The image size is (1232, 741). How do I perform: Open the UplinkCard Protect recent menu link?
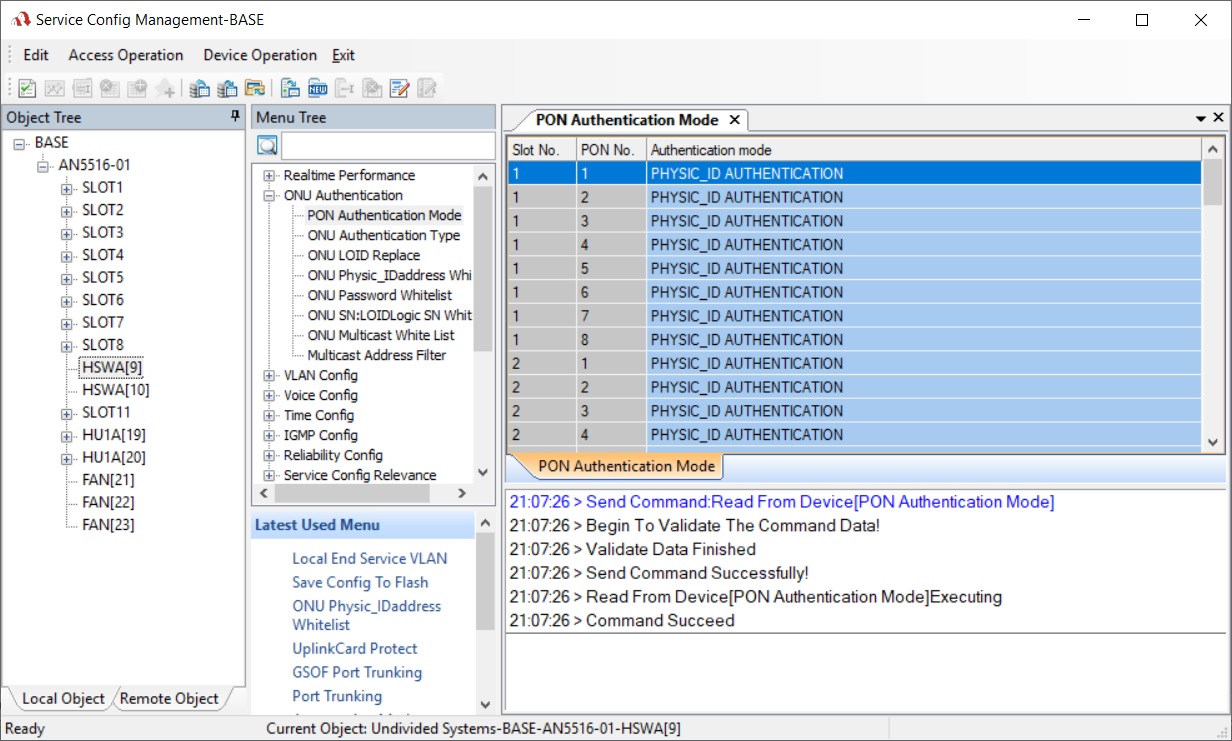(355, 648)
